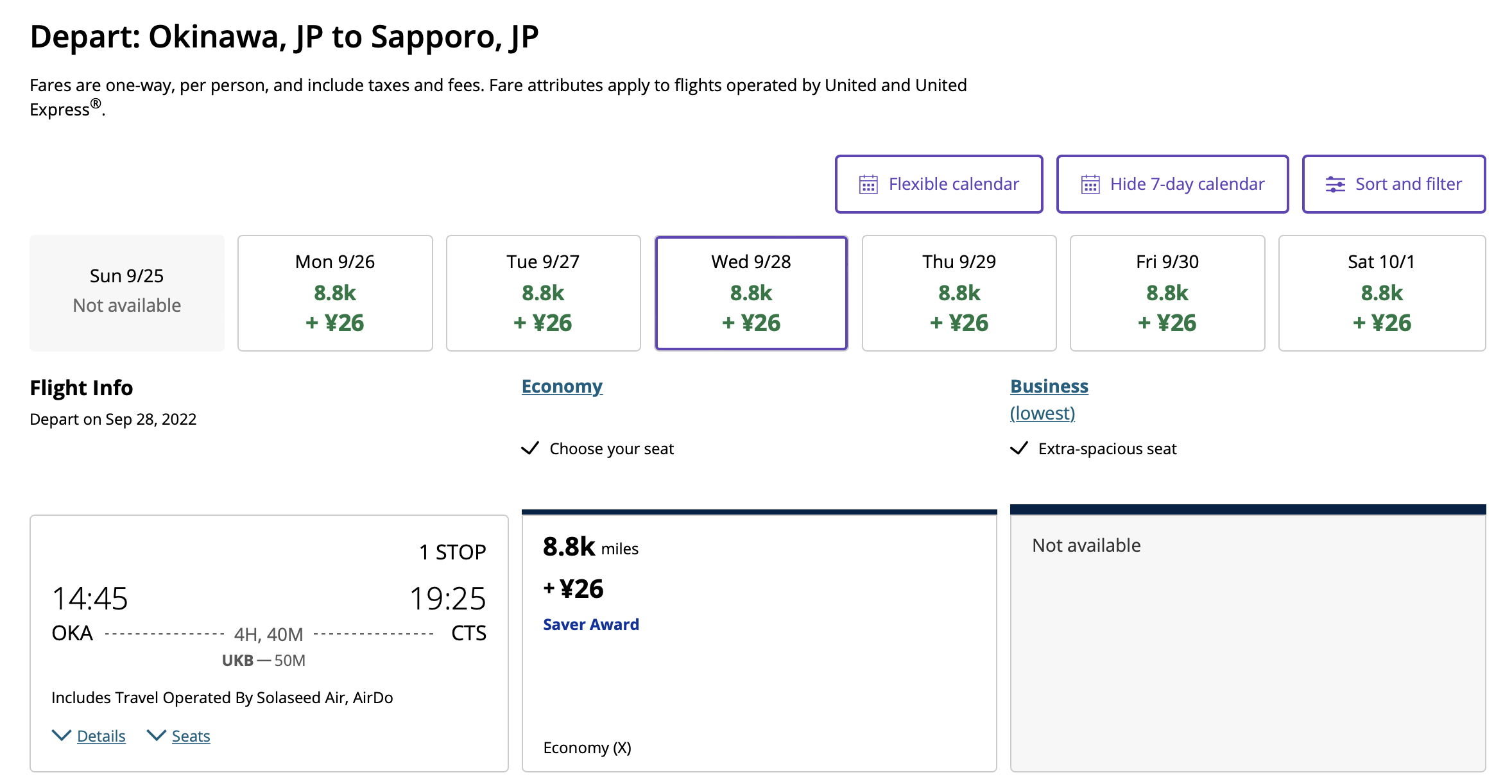
Task: Click the Choose your seat checkmark icon
Action: tap(529, 448)
